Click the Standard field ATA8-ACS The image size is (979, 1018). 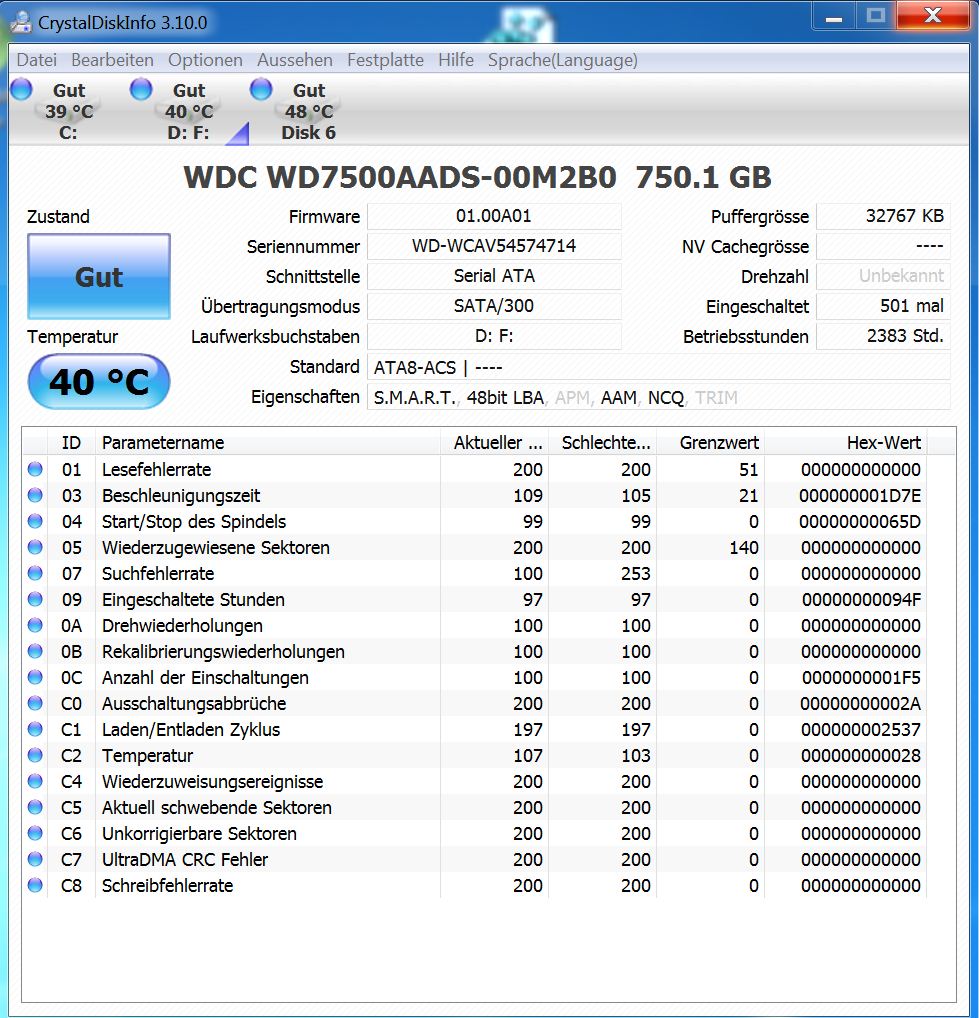[658, 367]
